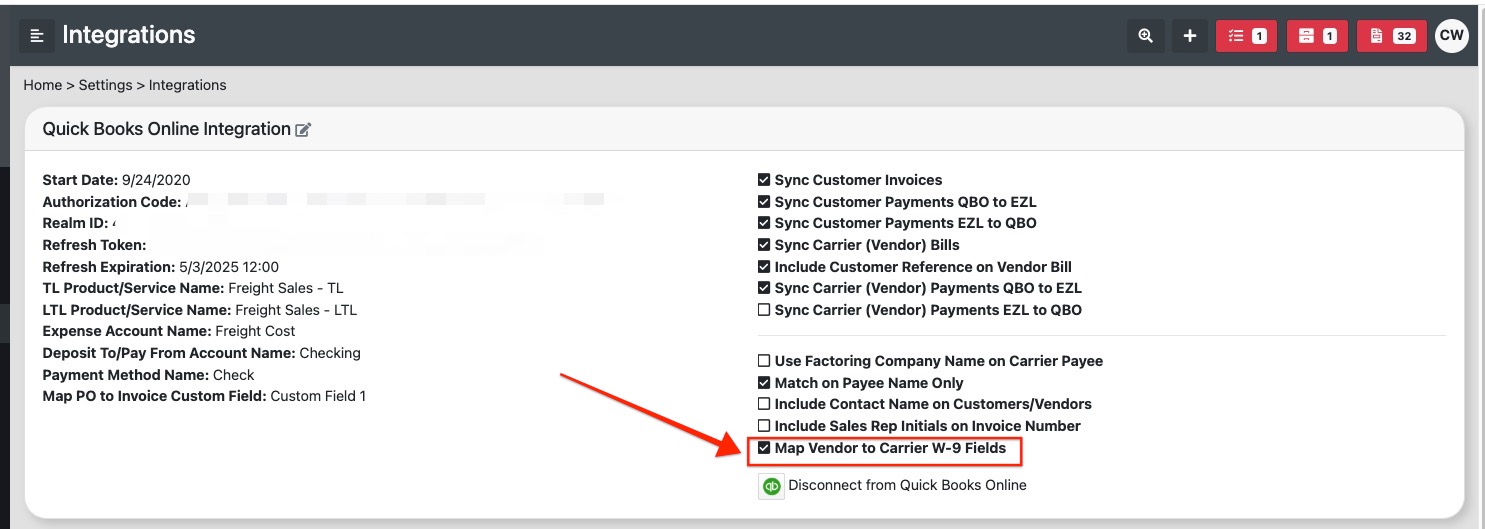Open the red checklist badge showing 1

point(1246,36)
